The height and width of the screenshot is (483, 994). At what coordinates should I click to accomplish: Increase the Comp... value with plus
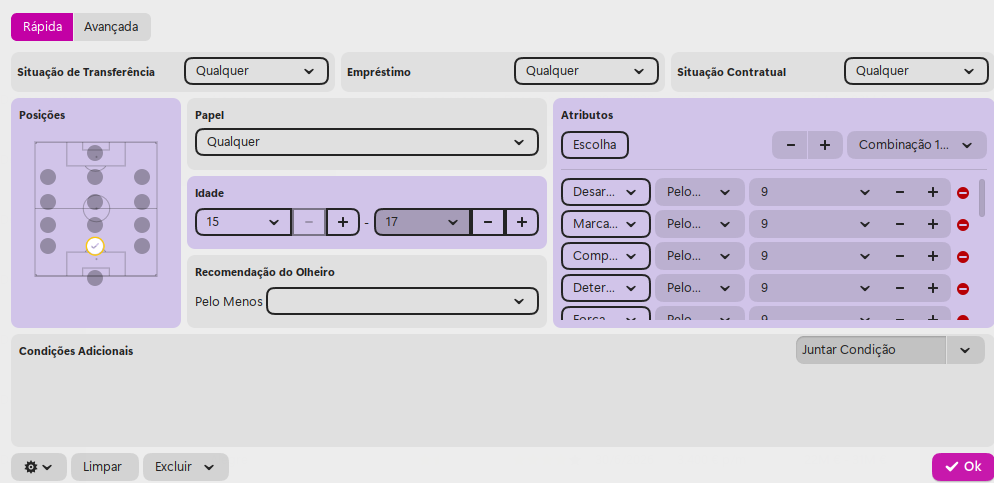pos(933,255)
